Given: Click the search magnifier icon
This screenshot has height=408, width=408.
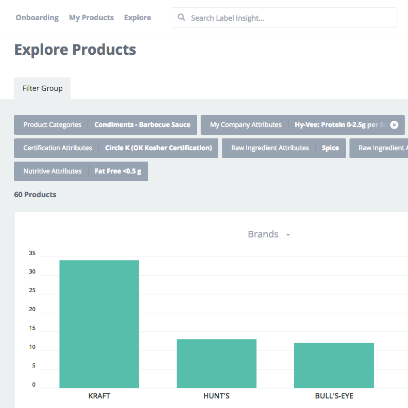Looking at the screenshot, I should (x=181, y=17).
